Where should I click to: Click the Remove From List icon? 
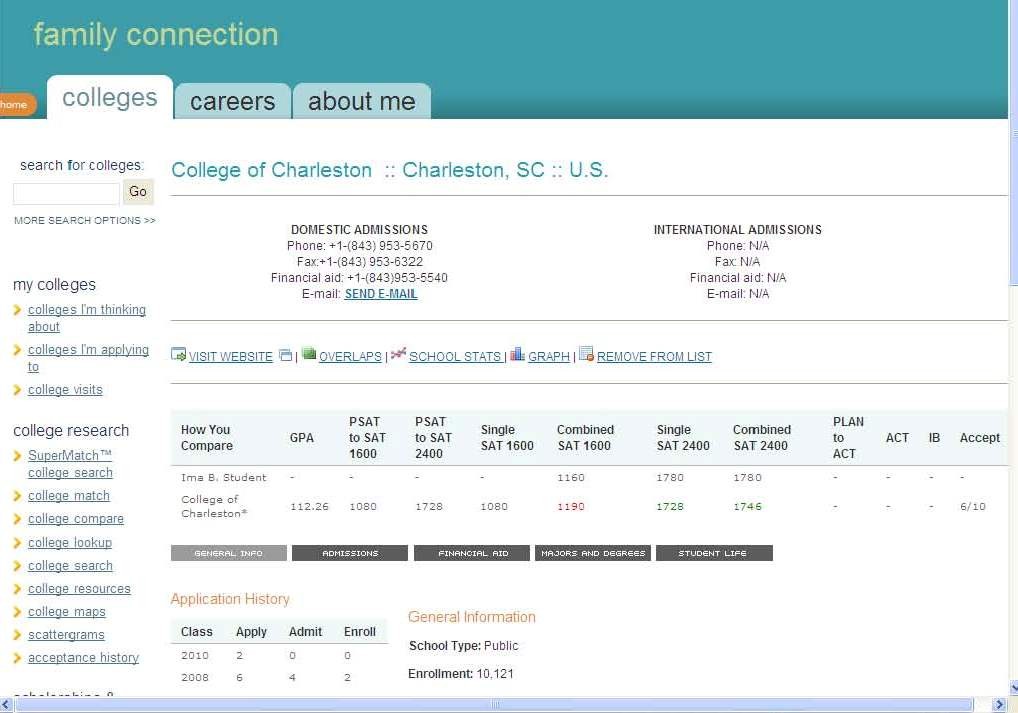coord(586,354)
